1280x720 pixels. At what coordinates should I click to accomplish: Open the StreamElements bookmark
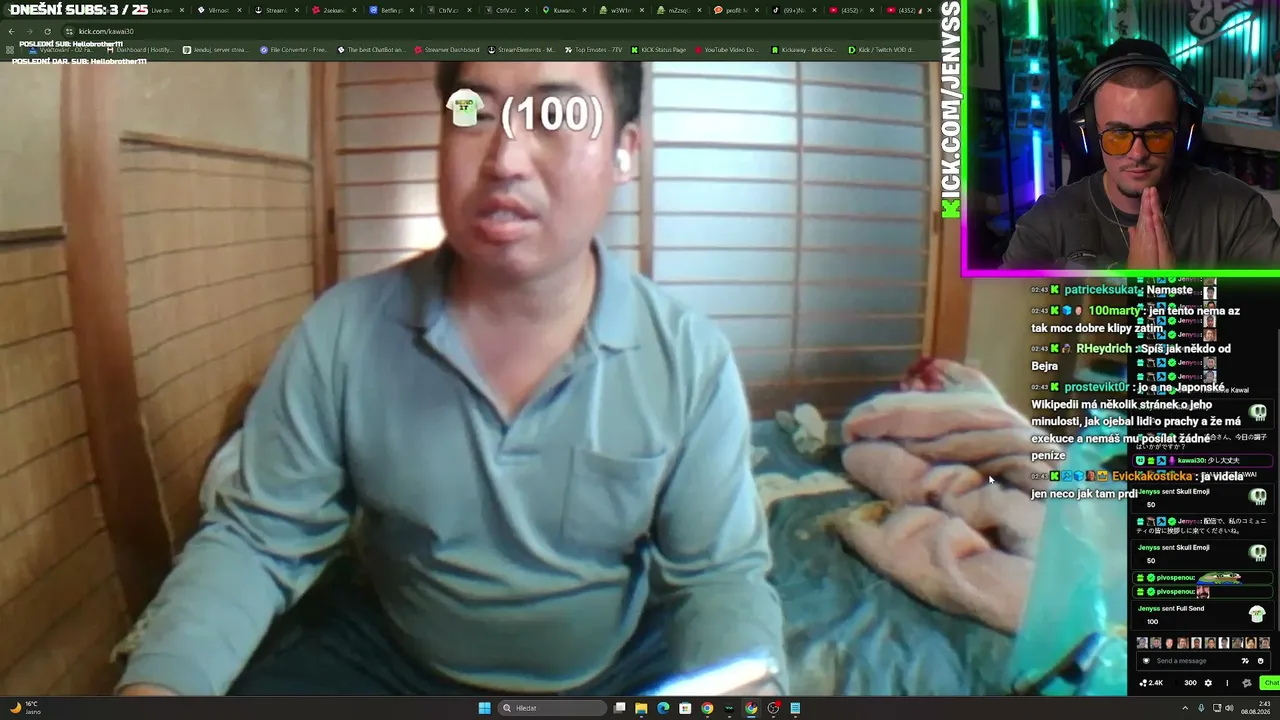pos(522,50)
